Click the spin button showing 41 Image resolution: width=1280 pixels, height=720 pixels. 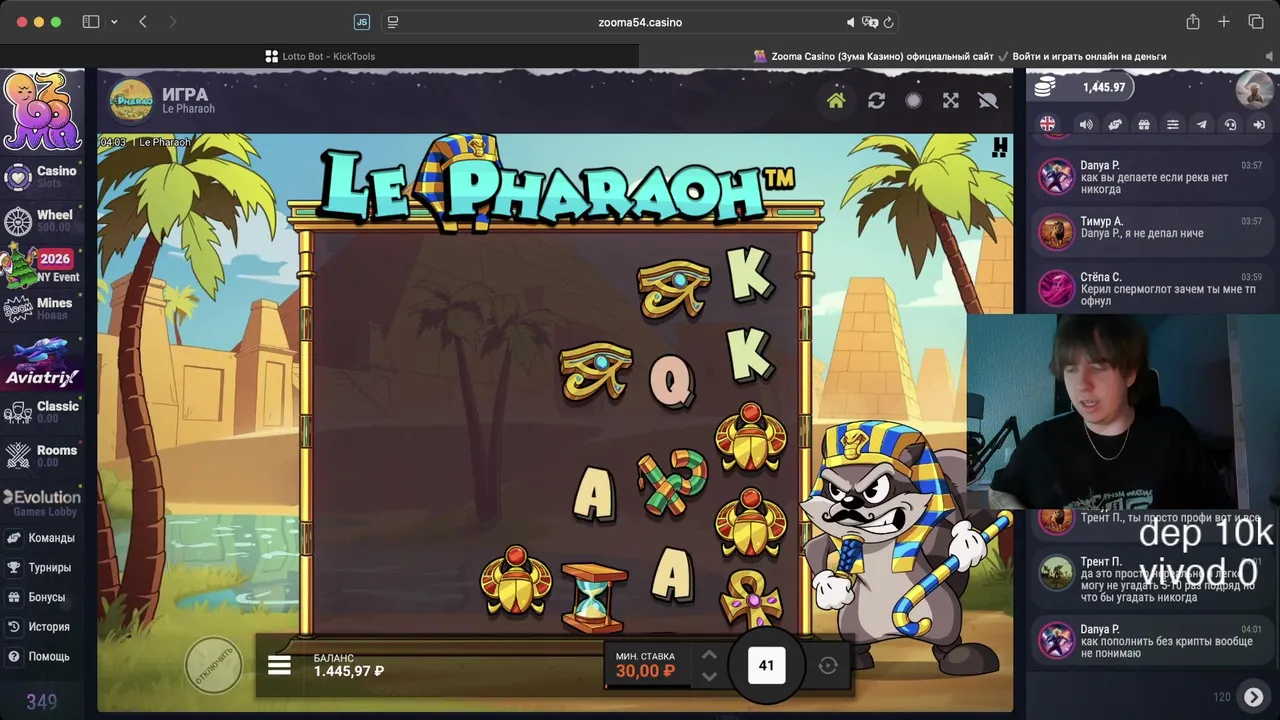766,665
